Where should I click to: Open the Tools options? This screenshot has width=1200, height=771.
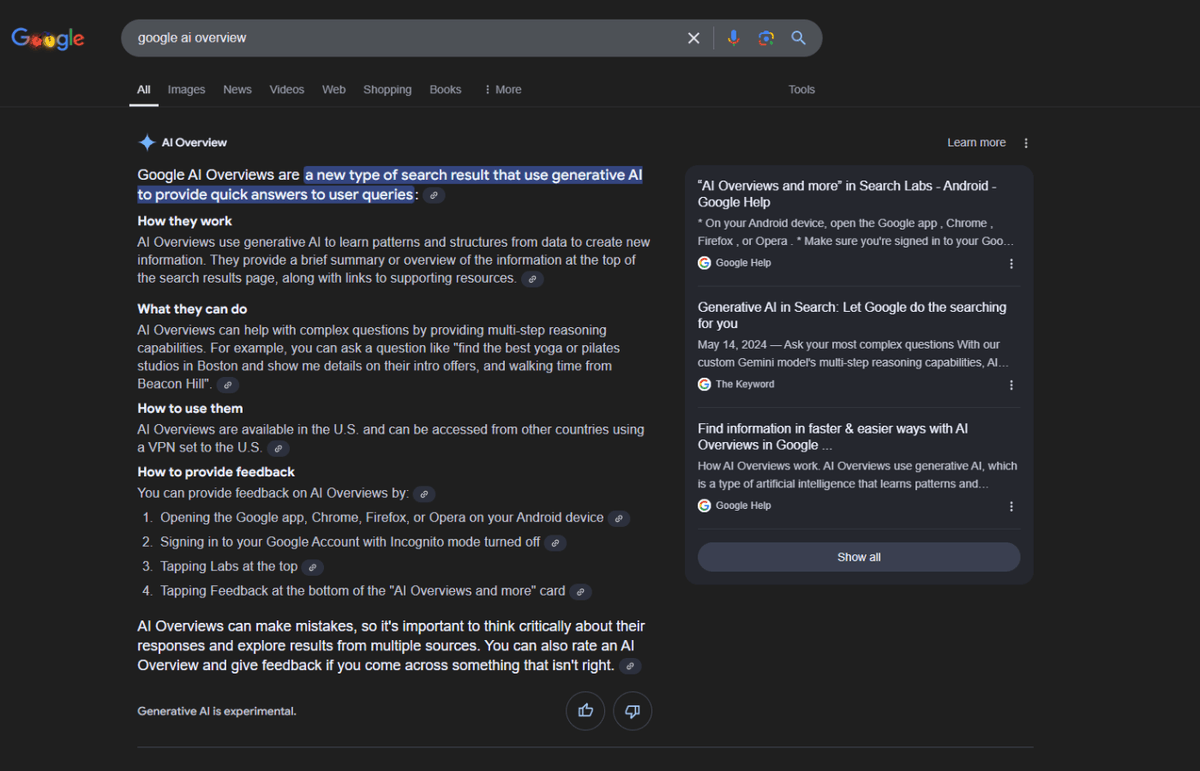click(x=801, y=90)
